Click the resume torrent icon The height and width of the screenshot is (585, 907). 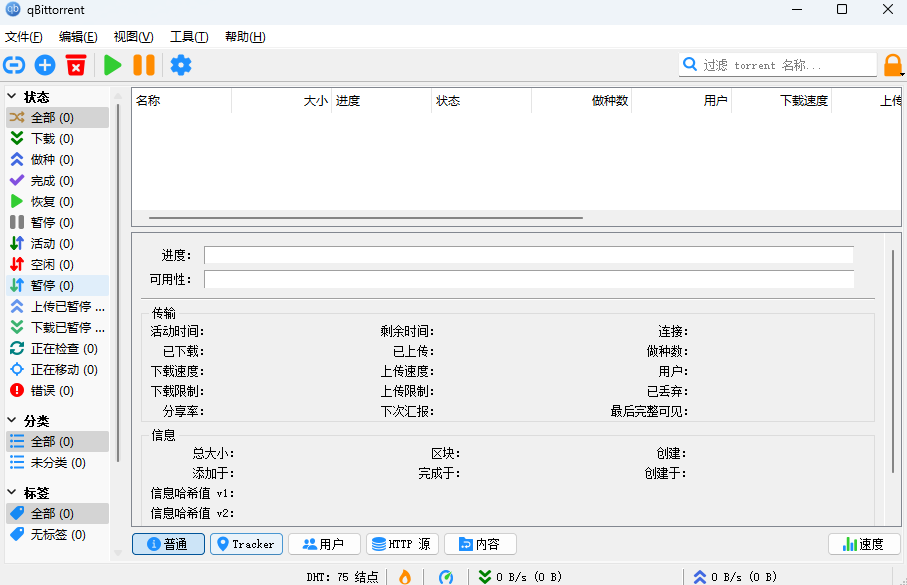pos(112,64)
